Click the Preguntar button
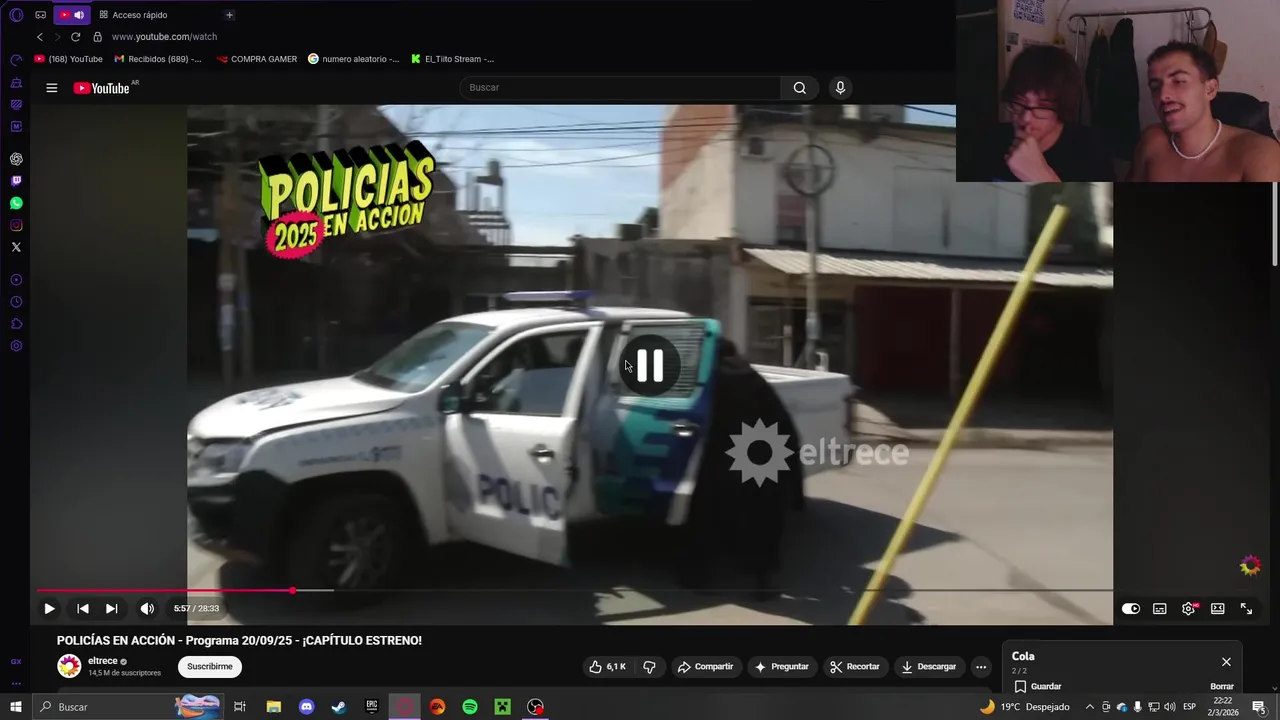Screen dimensions: 1280x720 tap(782, 666)
